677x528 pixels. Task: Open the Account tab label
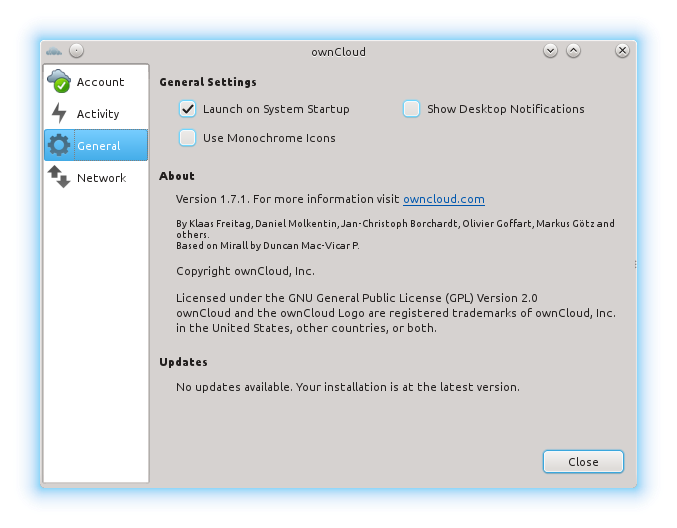point(100,82)
